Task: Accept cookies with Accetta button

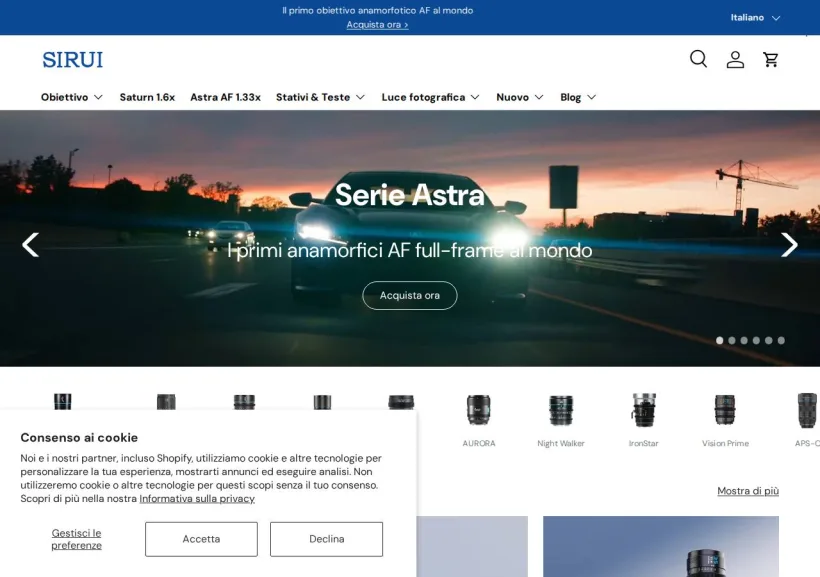Action: (x=201, y=539)
